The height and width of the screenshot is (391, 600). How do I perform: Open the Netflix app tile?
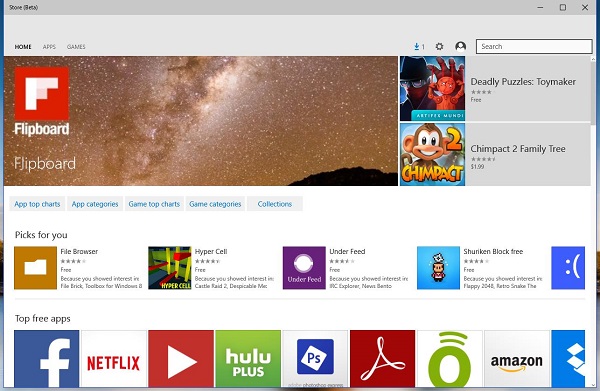(114, 359)
